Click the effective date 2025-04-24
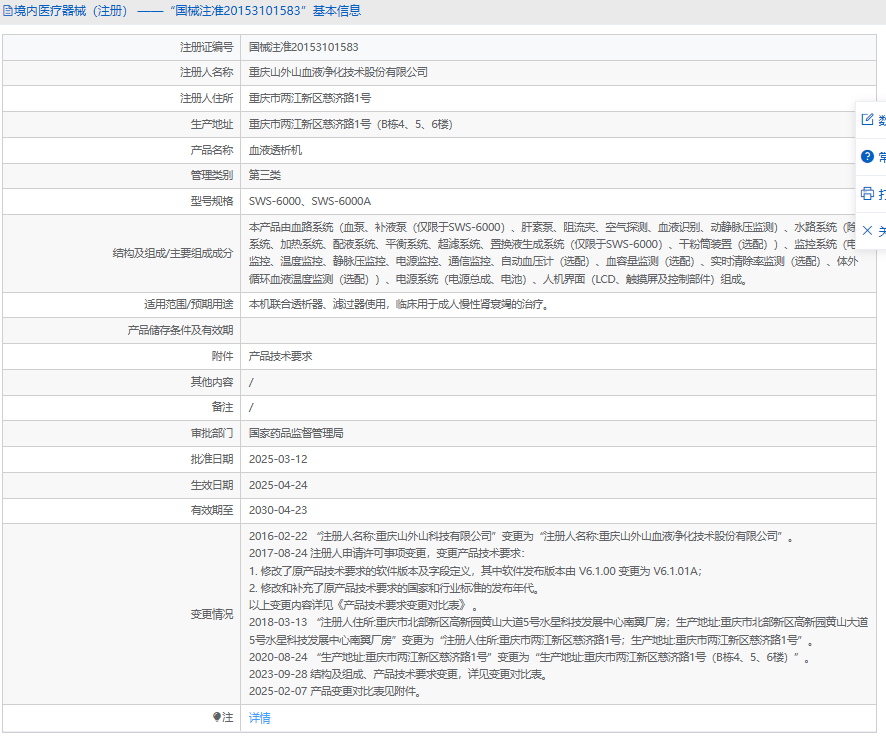The height and width of the screenshot is (737, 886). [x=278, y=485]
